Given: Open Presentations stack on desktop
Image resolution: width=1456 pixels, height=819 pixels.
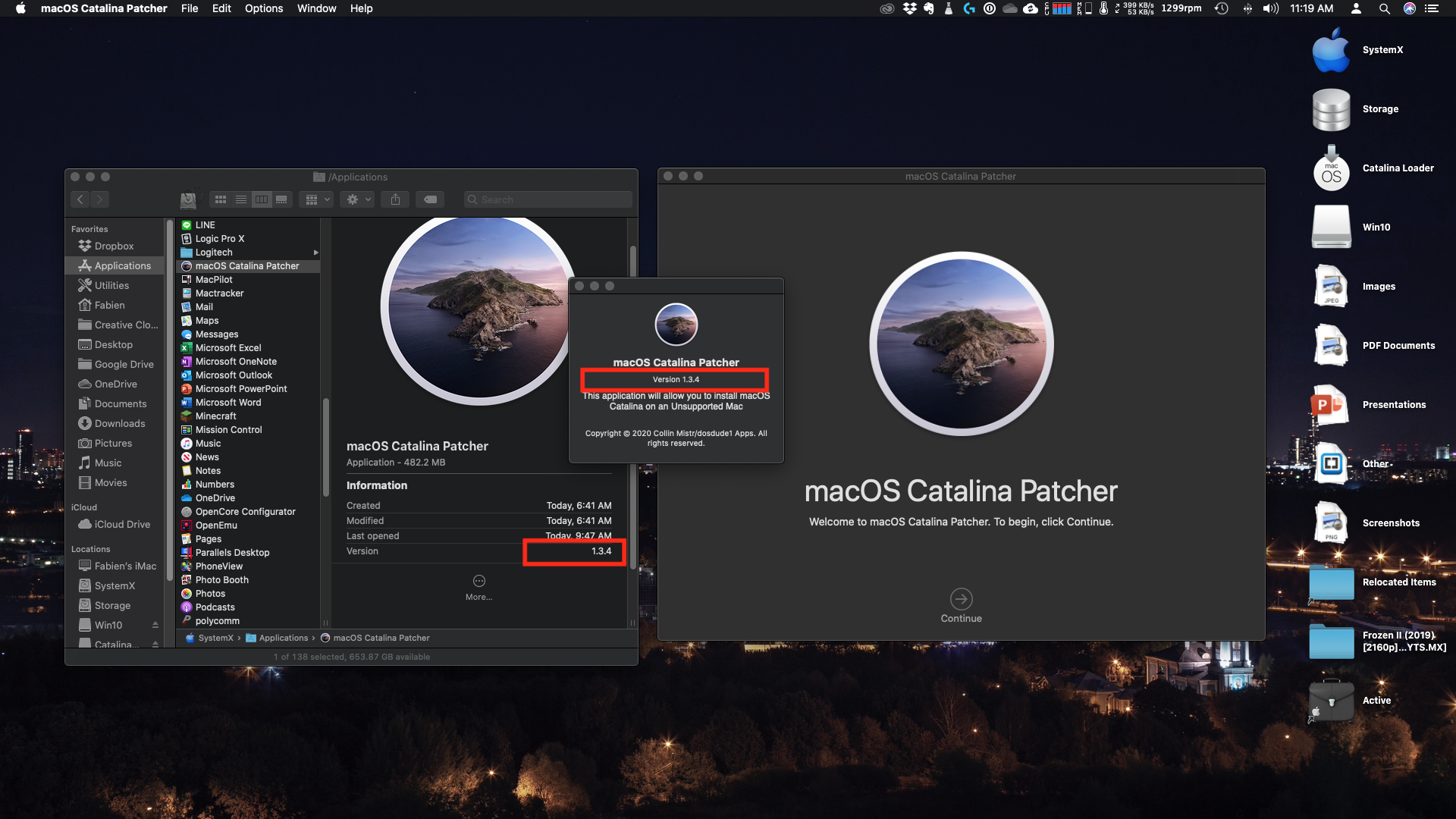Looking at the screenshot, I should click(x=1332, y=405).
